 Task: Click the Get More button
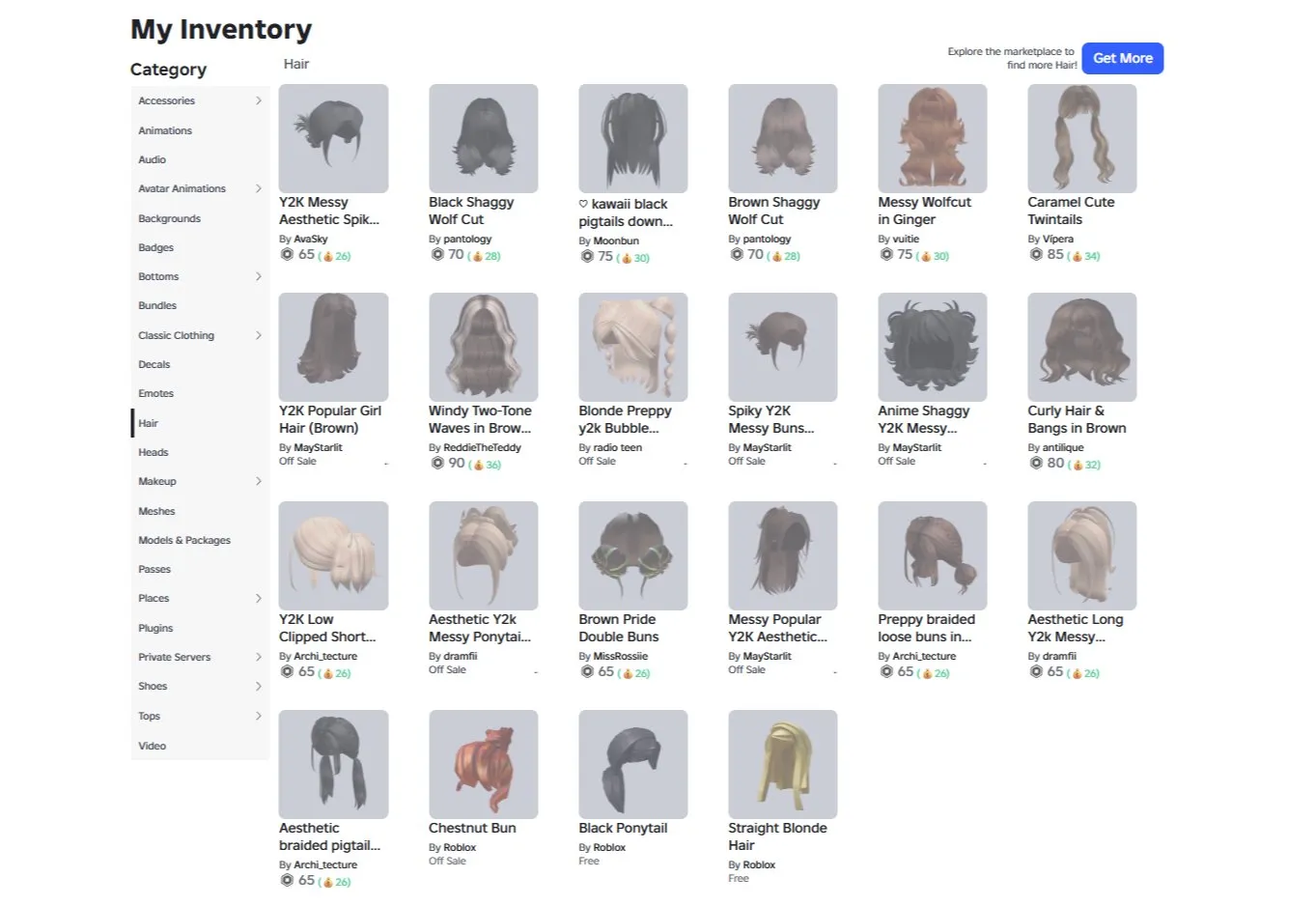(1122, 58)
